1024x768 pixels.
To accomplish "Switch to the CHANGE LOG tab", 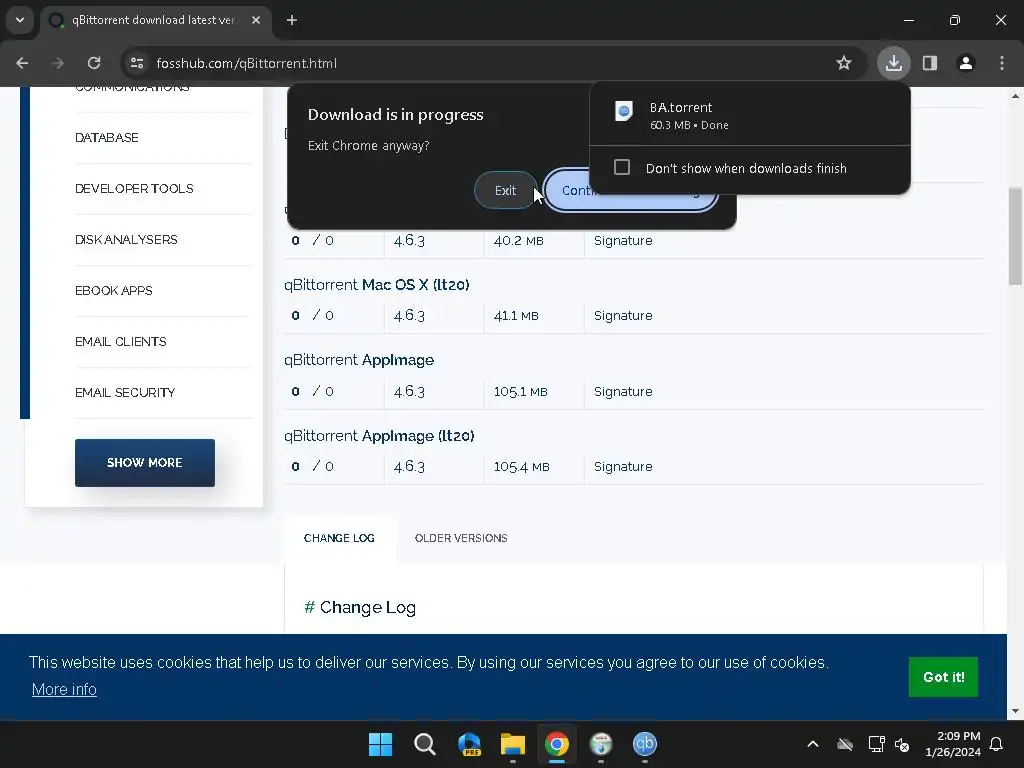I will [x=339, y=538].
